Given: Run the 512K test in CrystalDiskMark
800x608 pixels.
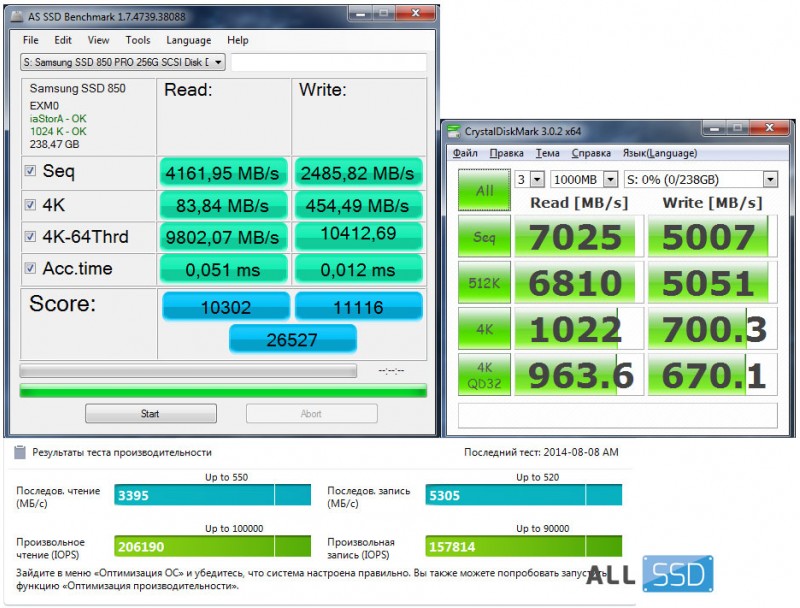Looking at the screenshot, I should 484,283.
